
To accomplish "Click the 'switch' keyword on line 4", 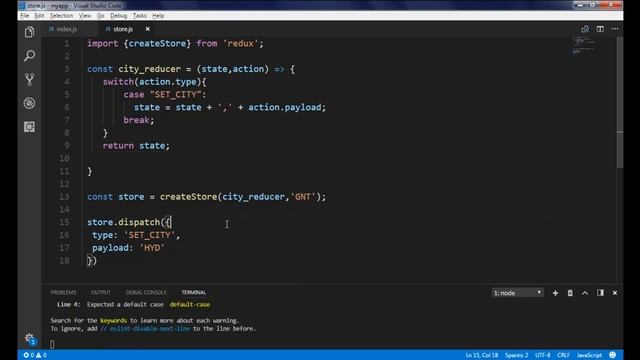I will coord(118,82).
